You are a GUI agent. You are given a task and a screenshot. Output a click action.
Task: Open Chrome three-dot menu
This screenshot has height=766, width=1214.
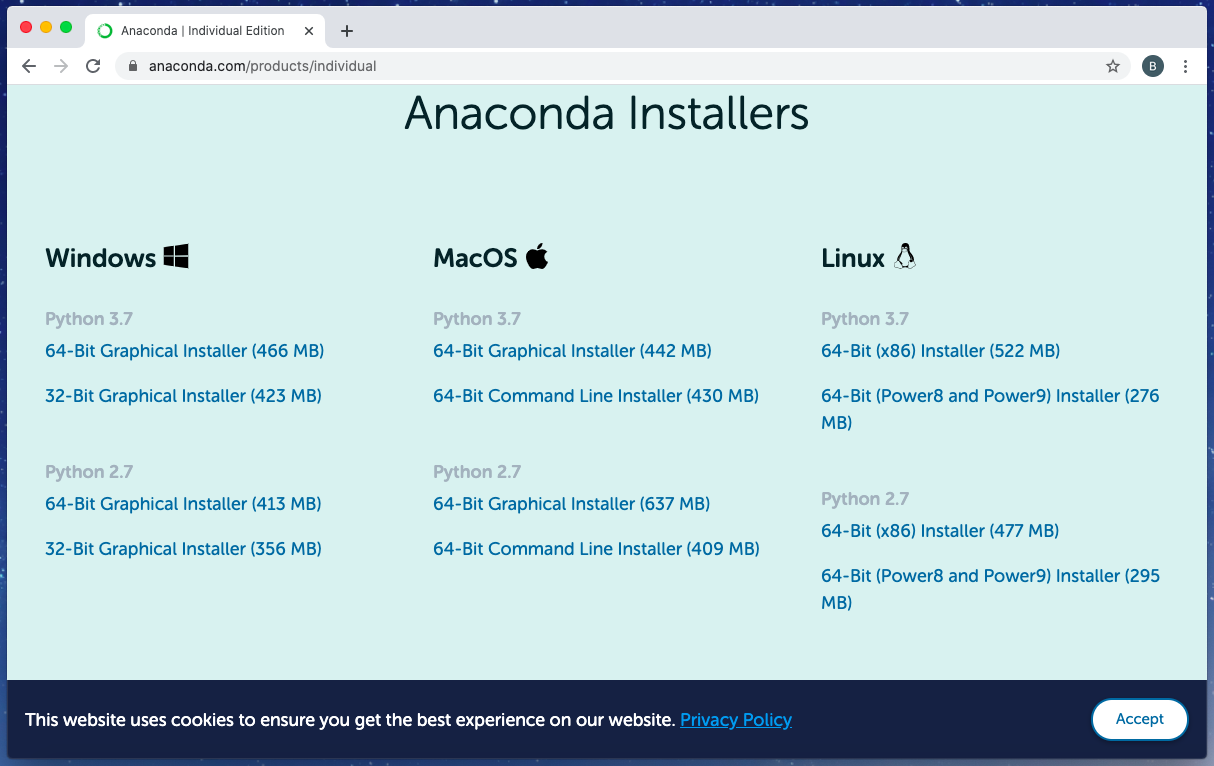coord(1186,67)
